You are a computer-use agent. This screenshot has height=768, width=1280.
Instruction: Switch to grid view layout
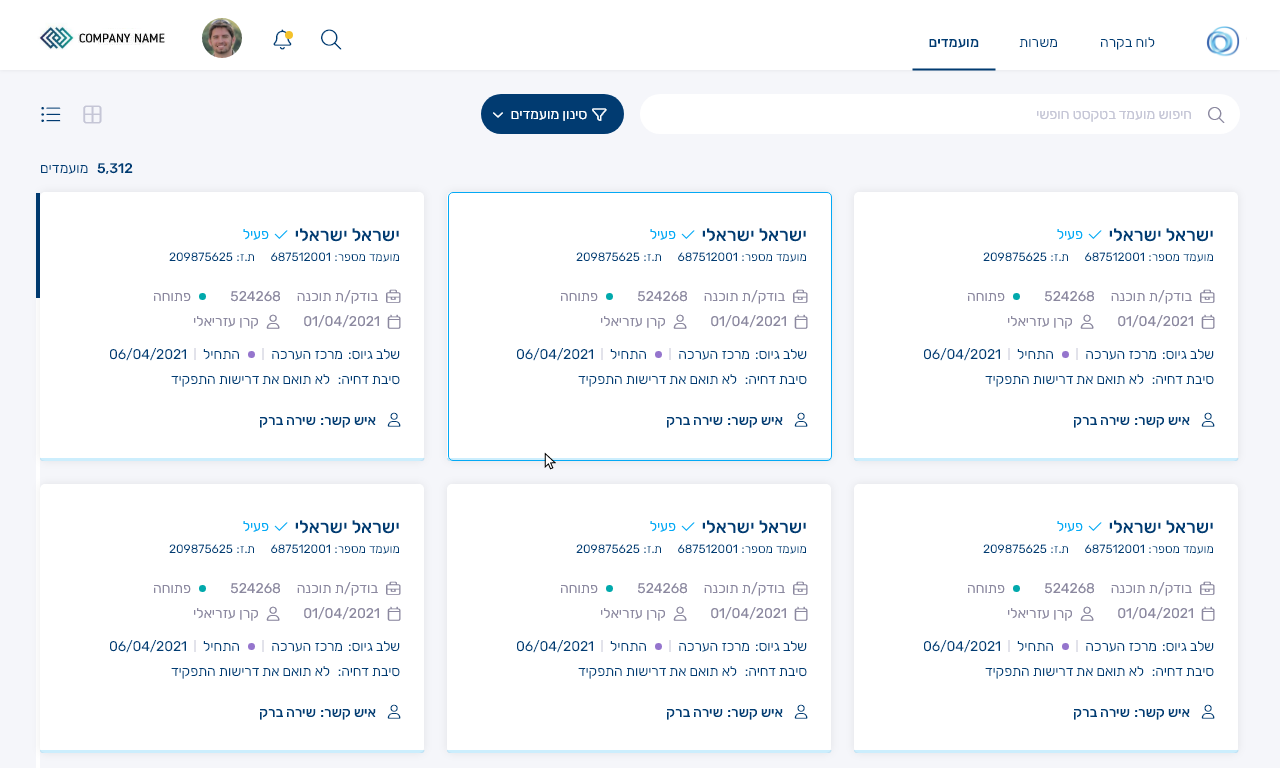(x=92, y=115)
